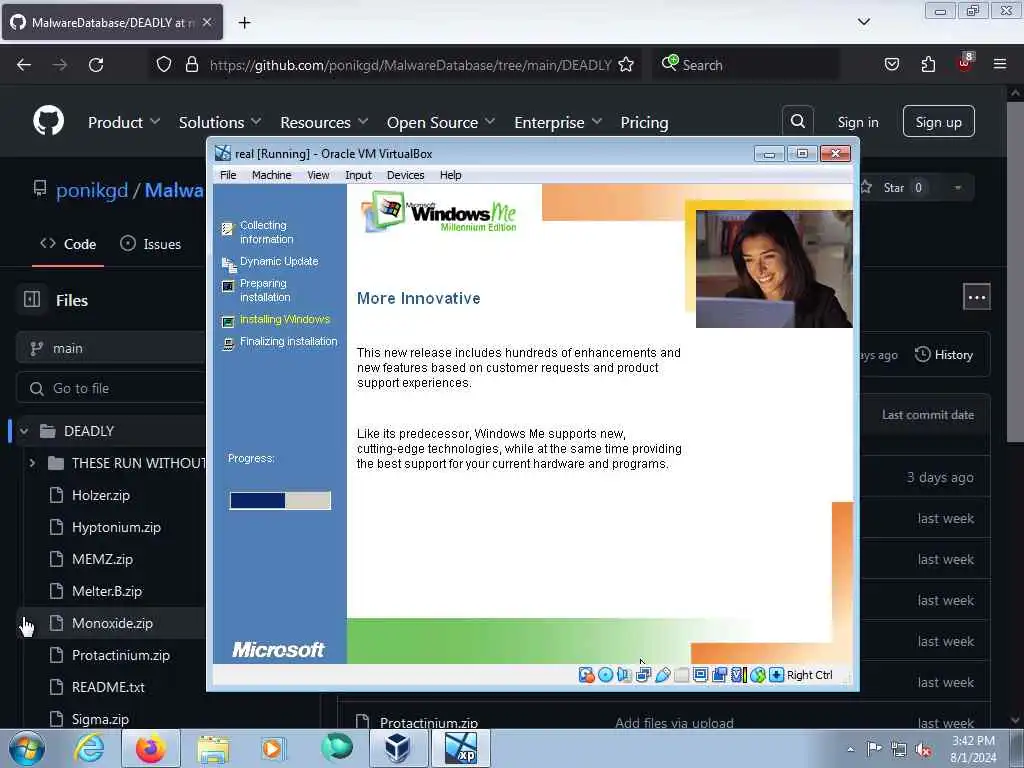Bookmark the page with star icon
1024x768 pixels.
[626, 65]
